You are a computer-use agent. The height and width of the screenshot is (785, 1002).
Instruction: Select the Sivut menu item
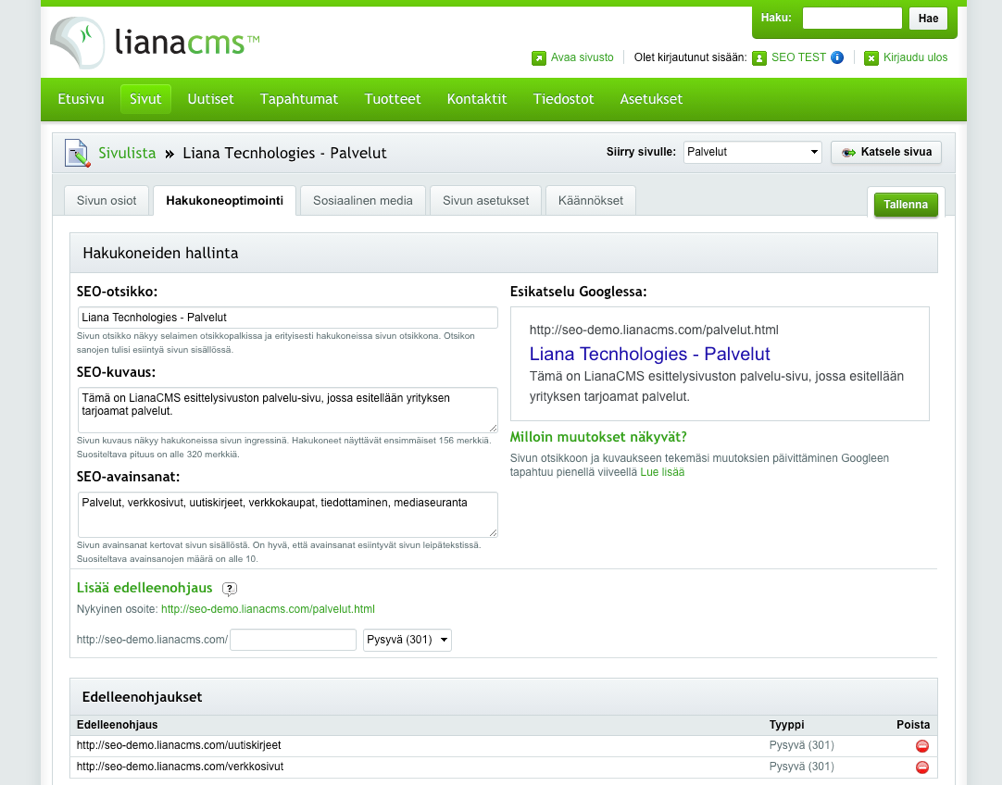pos(146,99)
